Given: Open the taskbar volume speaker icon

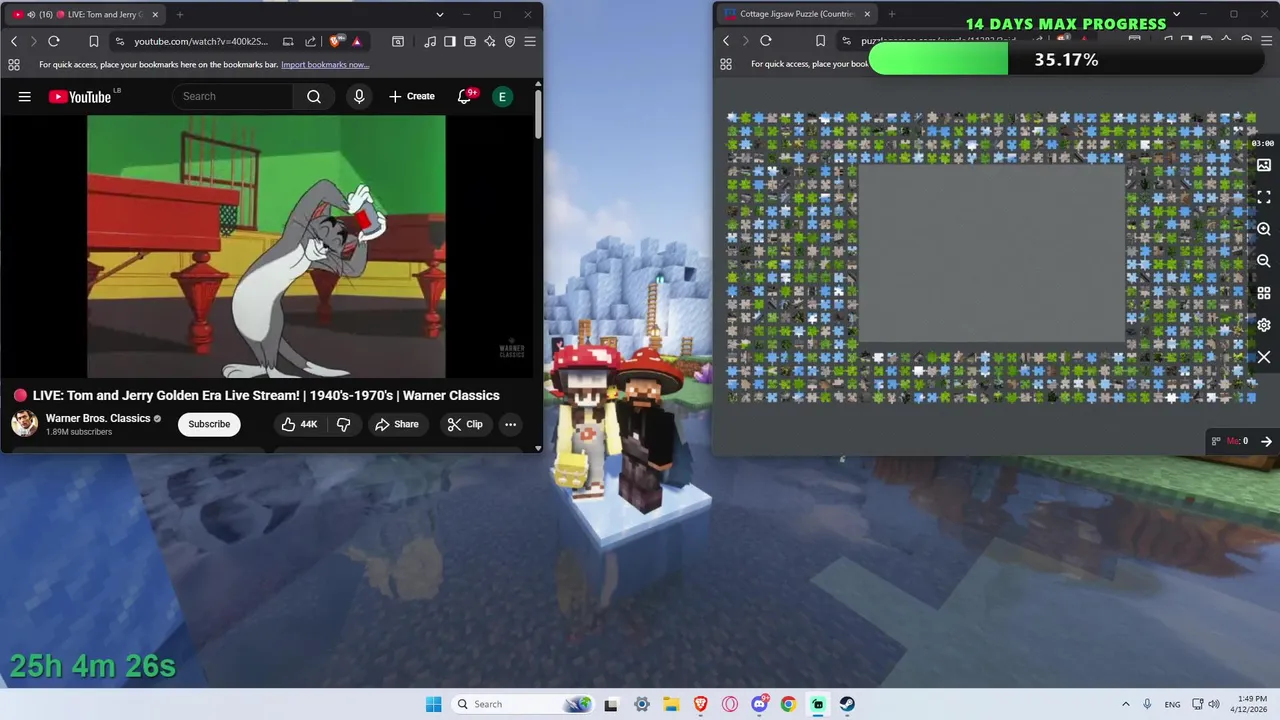Looking at the screenshot, I should (1214, 704).
